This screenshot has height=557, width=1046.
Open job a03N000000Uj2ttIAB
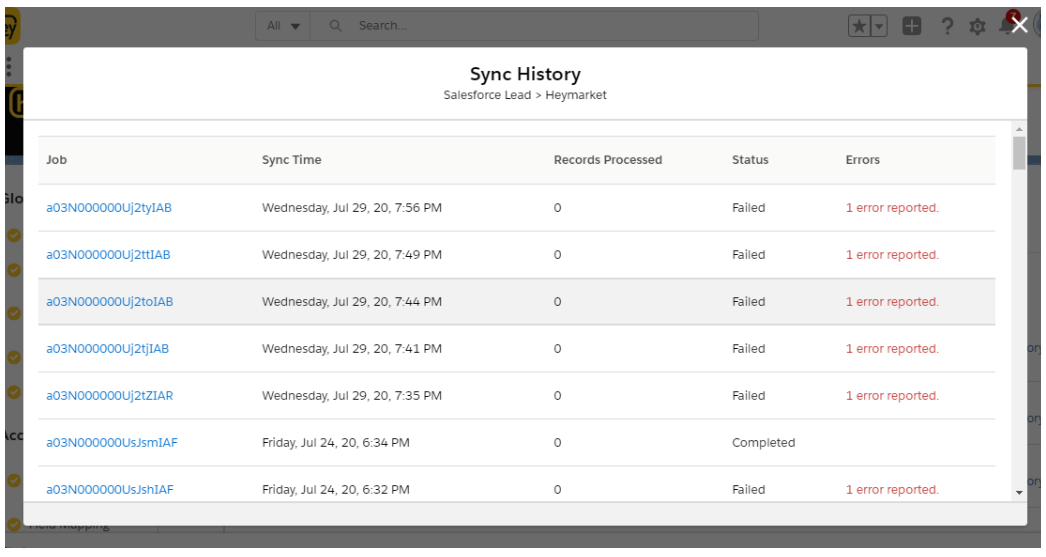point(108,254)
